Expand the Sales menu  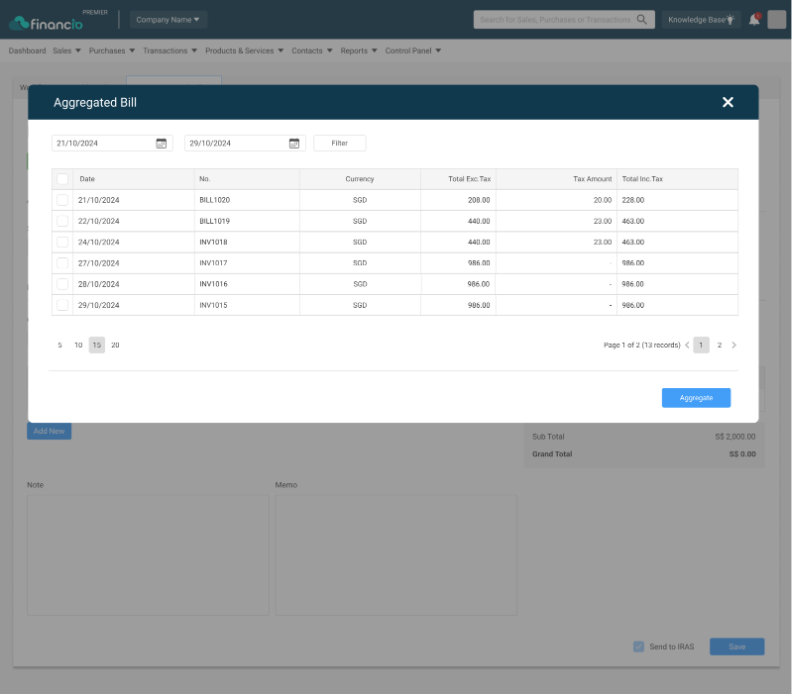(67, 51)
